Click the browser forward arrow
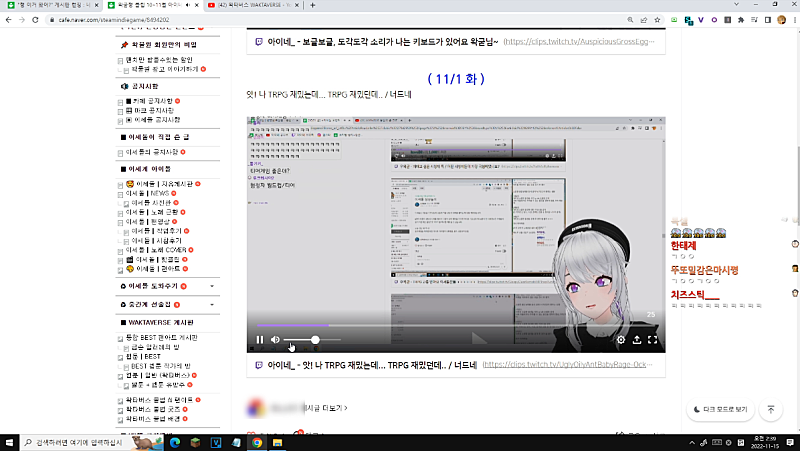The height and width of the screenshot is (451, 800). coord(21,20)
